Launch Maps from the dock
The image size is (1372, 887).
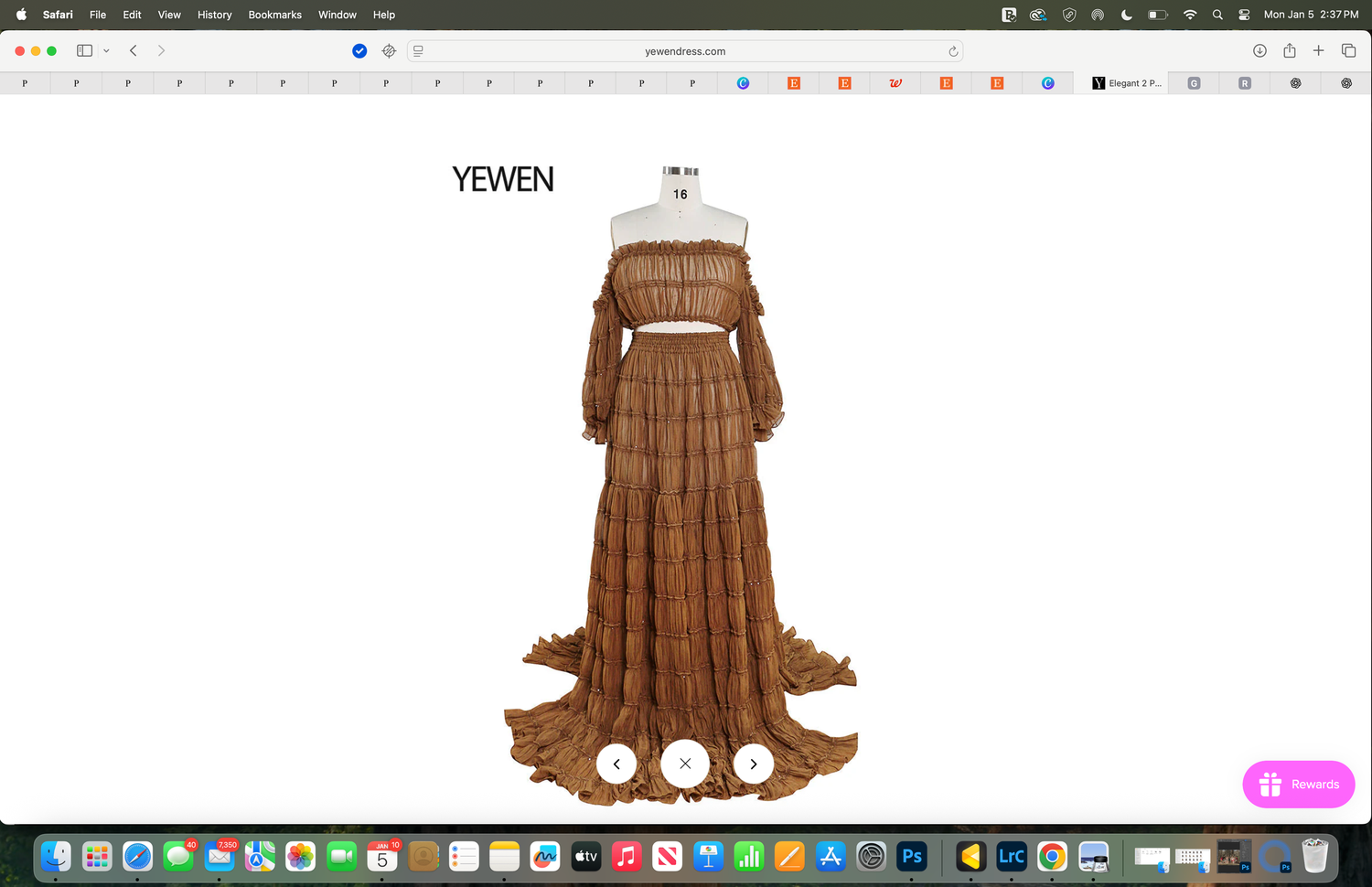[260, 857]
